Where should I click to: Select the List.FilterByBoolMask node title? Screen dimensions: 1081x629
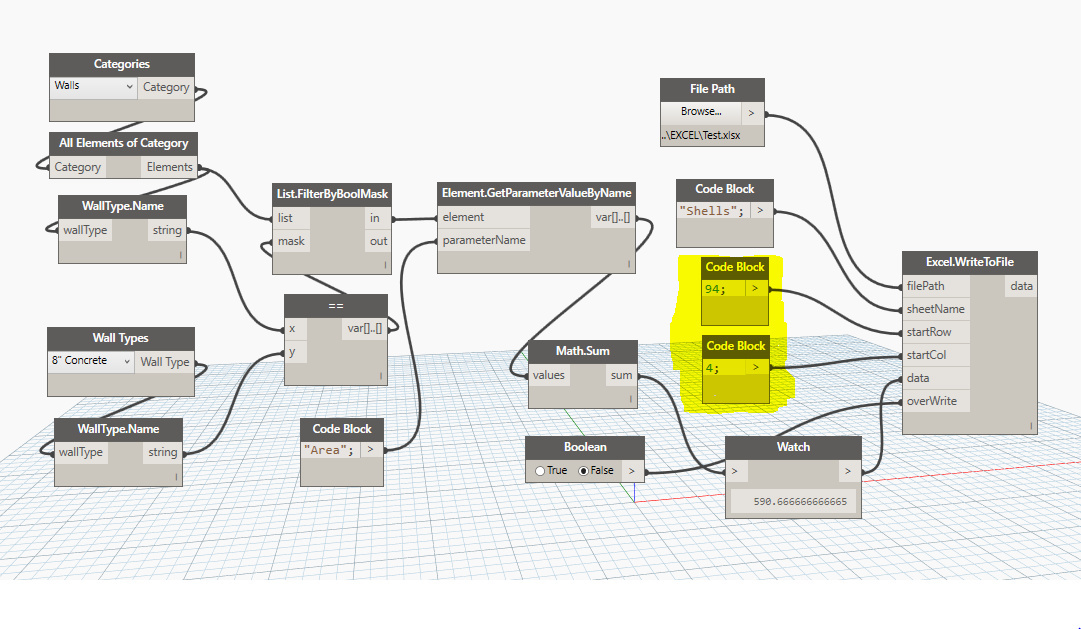(332, 194)
